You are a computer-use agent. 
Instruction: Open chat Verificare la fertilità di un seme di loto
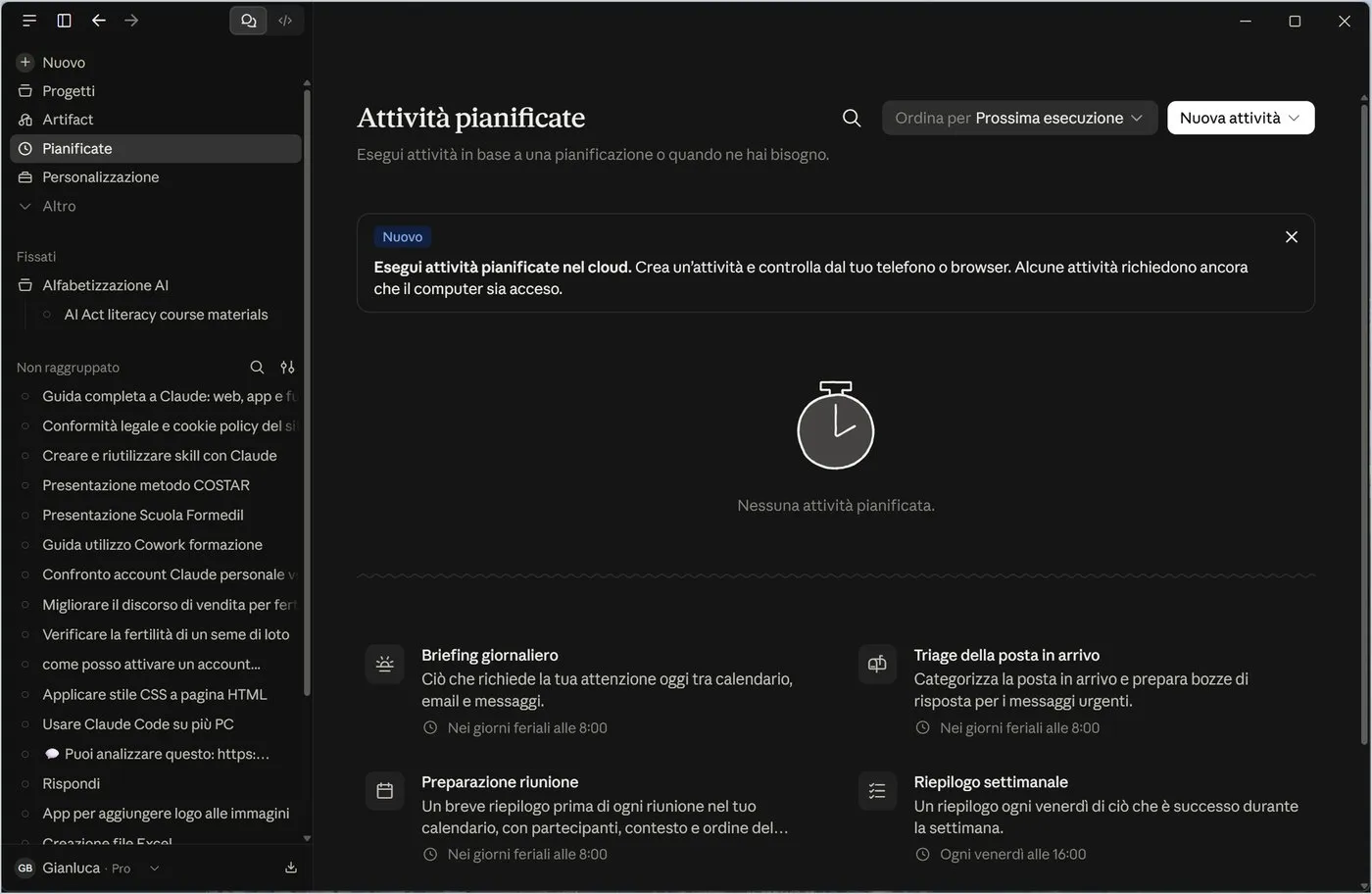pos(156,634)
